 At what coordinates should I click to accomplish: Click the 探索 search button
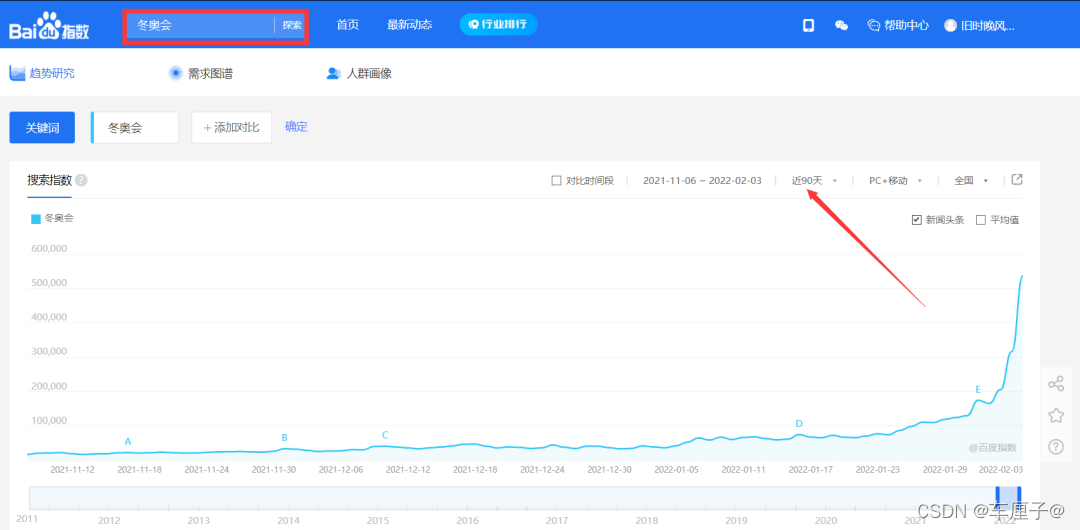[x=292, y=25]
